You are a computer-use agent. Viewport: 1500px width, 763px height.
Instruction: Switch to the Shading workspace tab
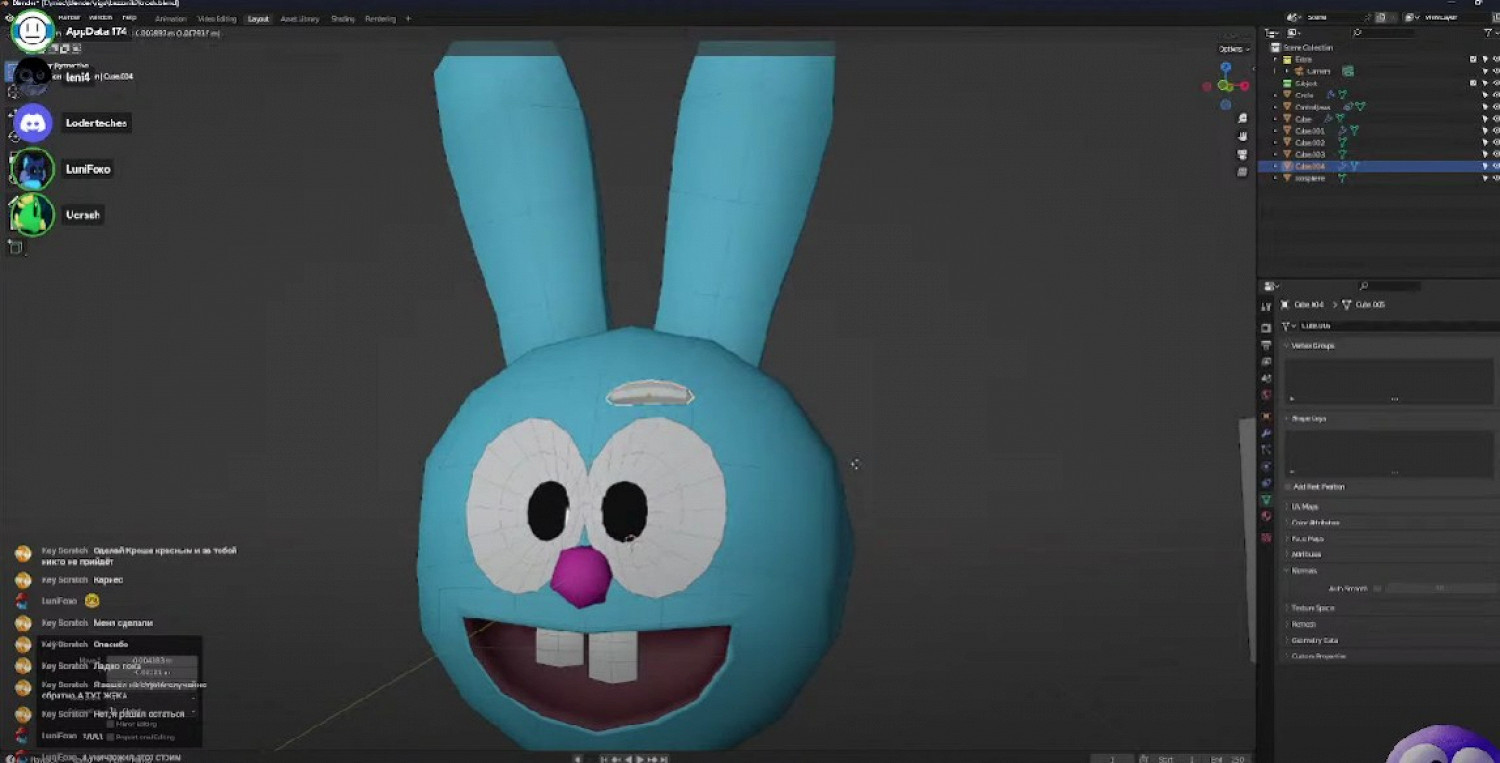tap(343, 19)
